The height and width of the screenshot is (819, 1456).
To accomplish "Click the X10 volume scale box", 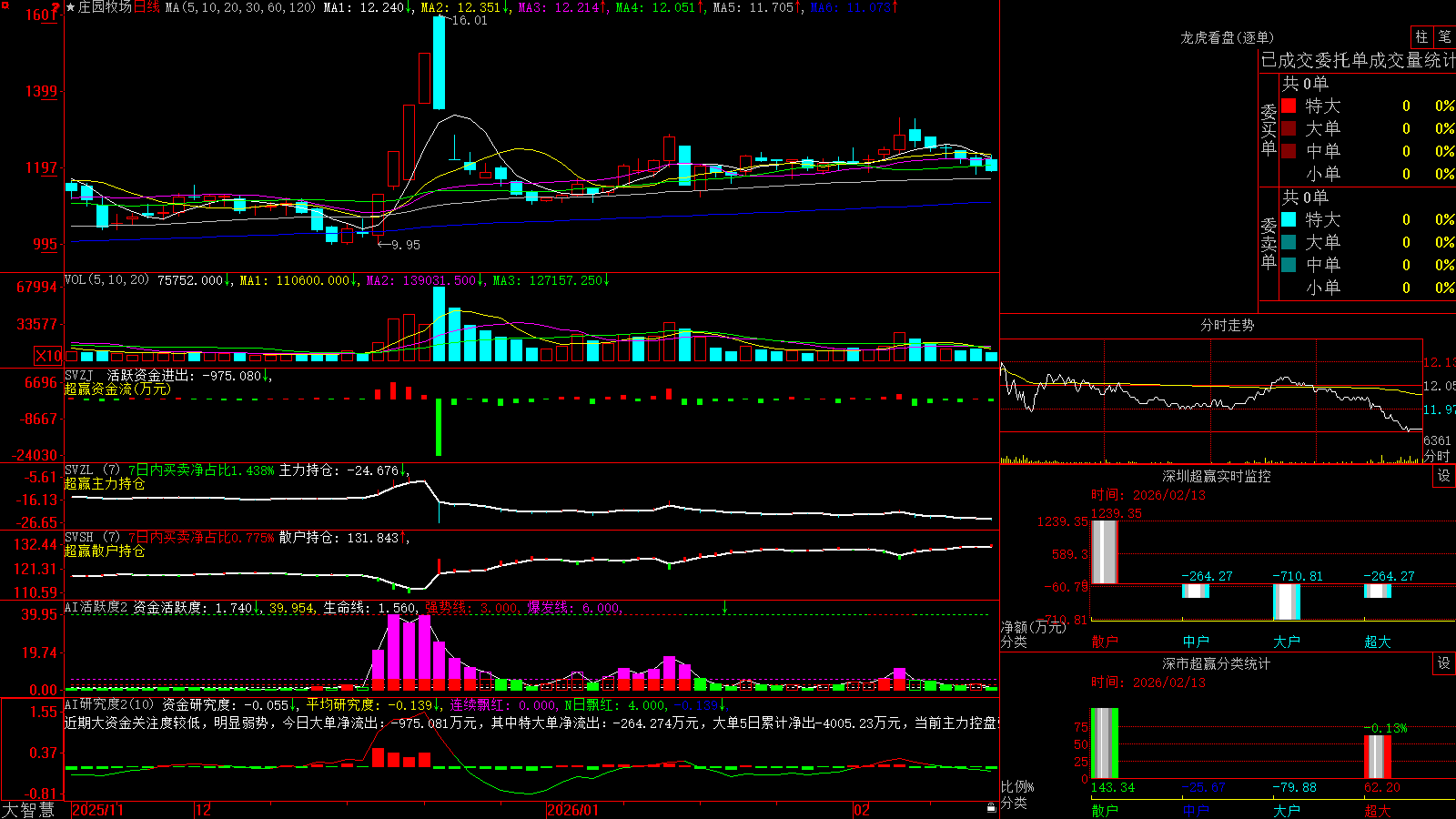I will 48,356.
